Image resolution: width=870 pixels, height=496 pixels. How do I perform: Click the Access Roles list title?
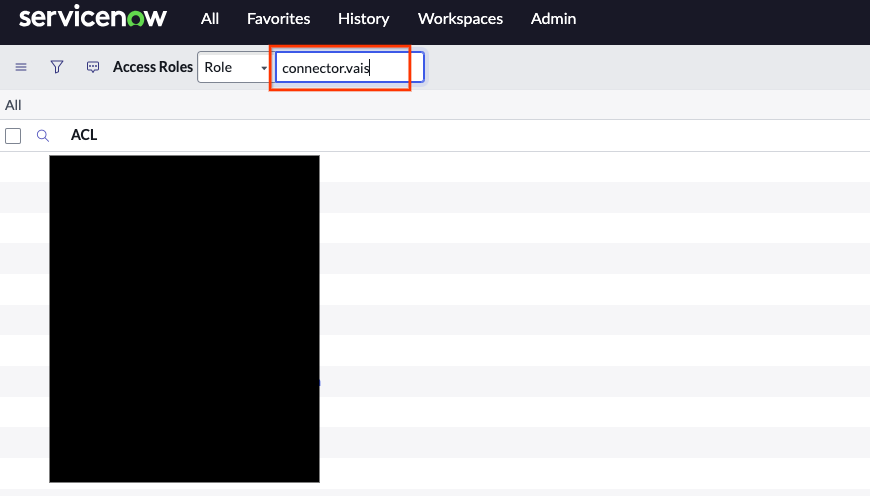pos(153,67)
